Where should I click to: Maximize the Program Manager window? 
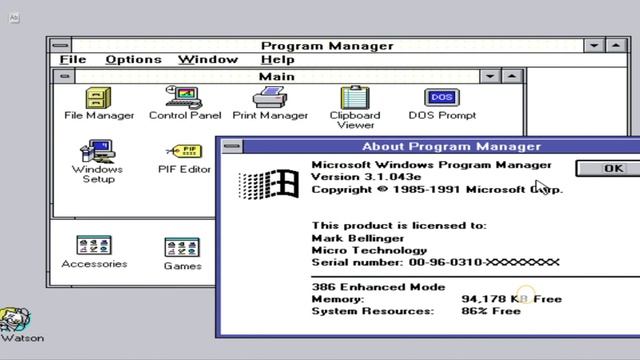tap(616, 45)
